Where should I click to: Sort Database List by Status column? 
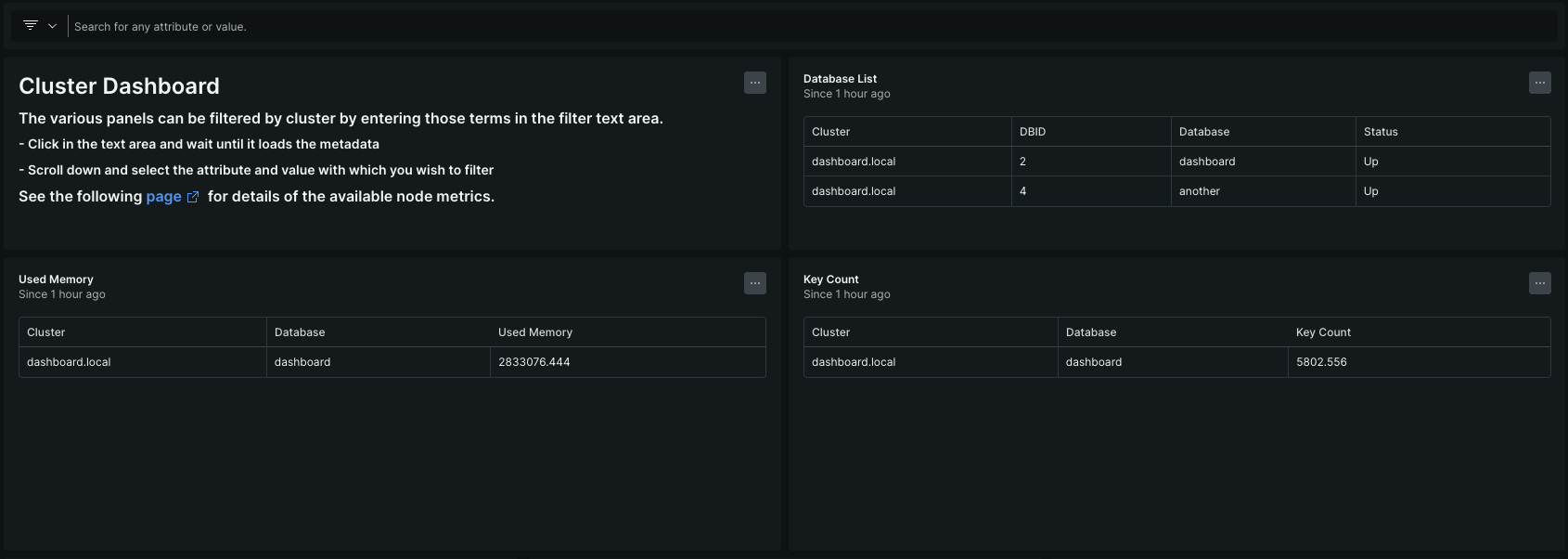coord(1381,132)
